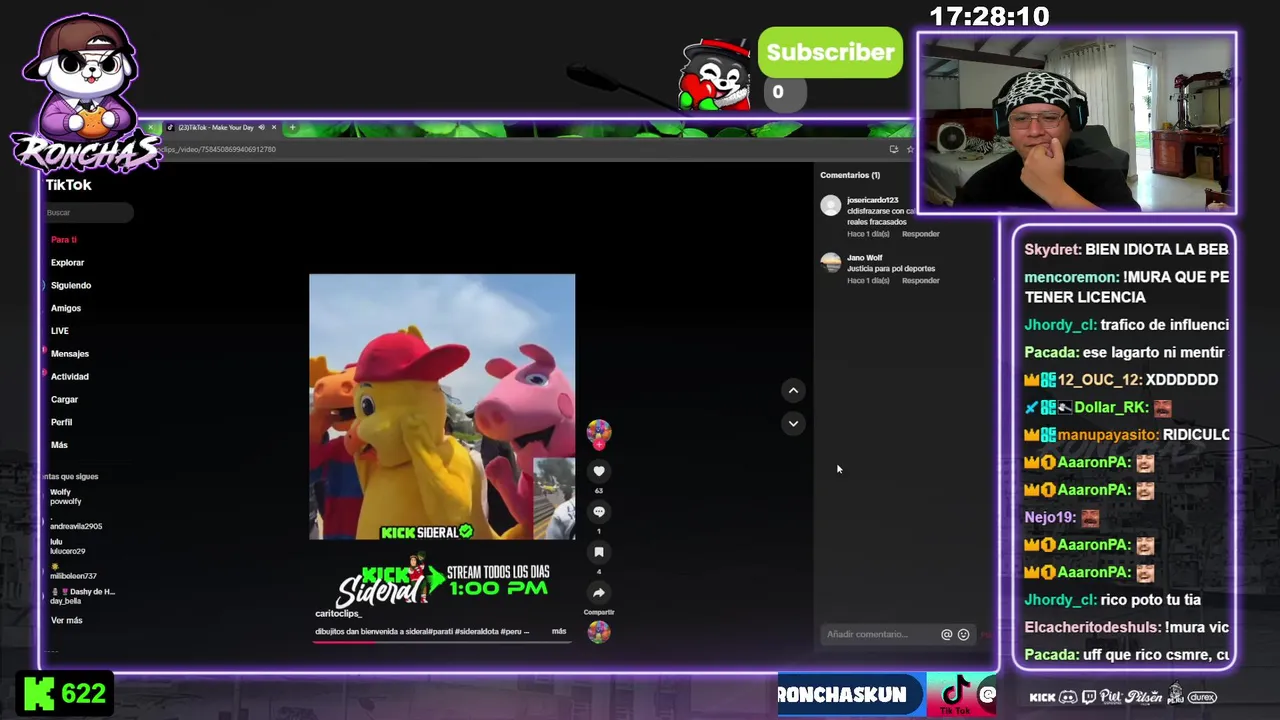
Task: Click the Comentarios (1) header
Action: click(850, 175)
